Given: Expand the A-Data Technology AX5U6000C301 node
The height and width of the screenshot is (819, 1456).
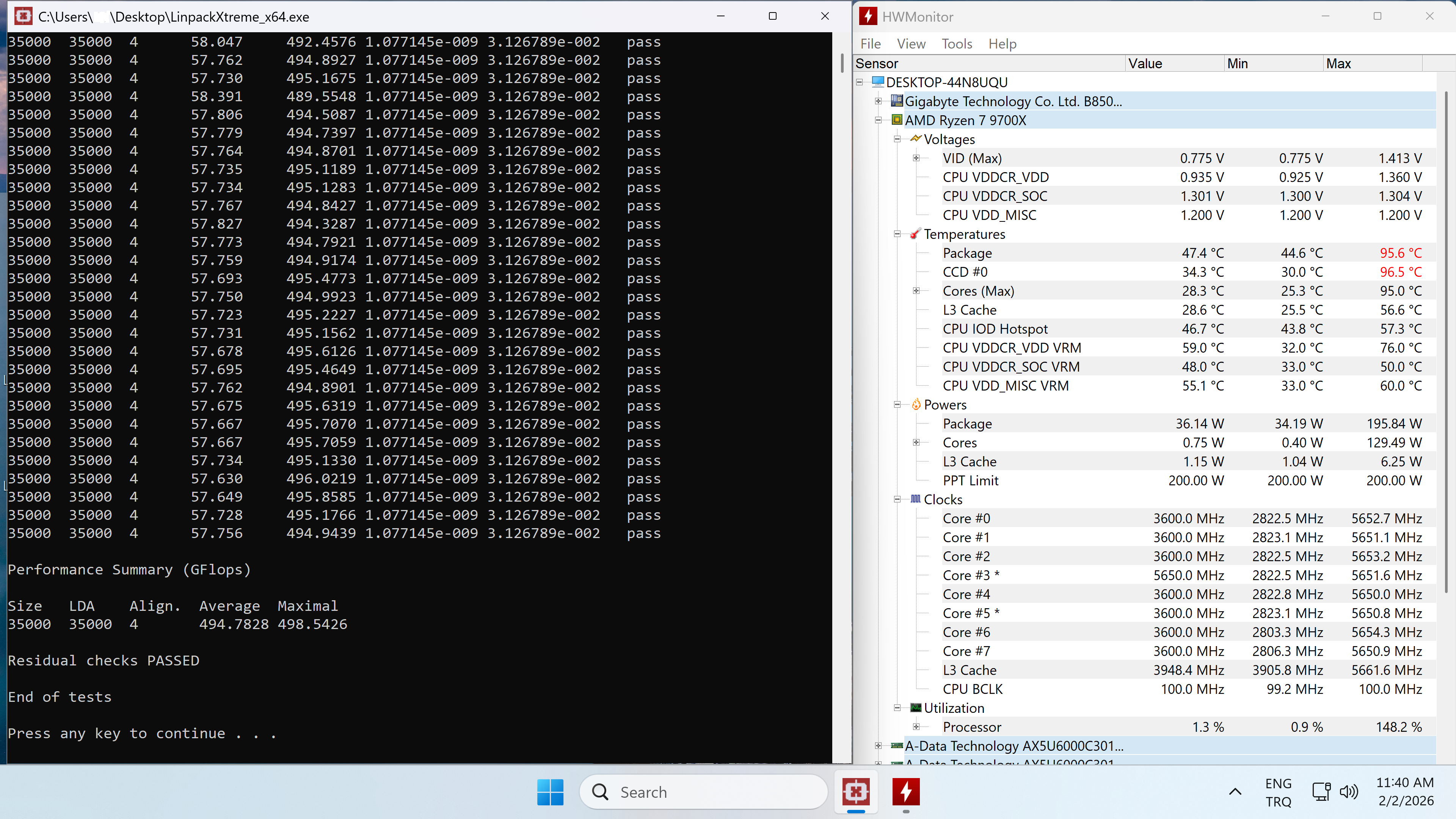Looking at the screenshot, I should click(879, 745).
